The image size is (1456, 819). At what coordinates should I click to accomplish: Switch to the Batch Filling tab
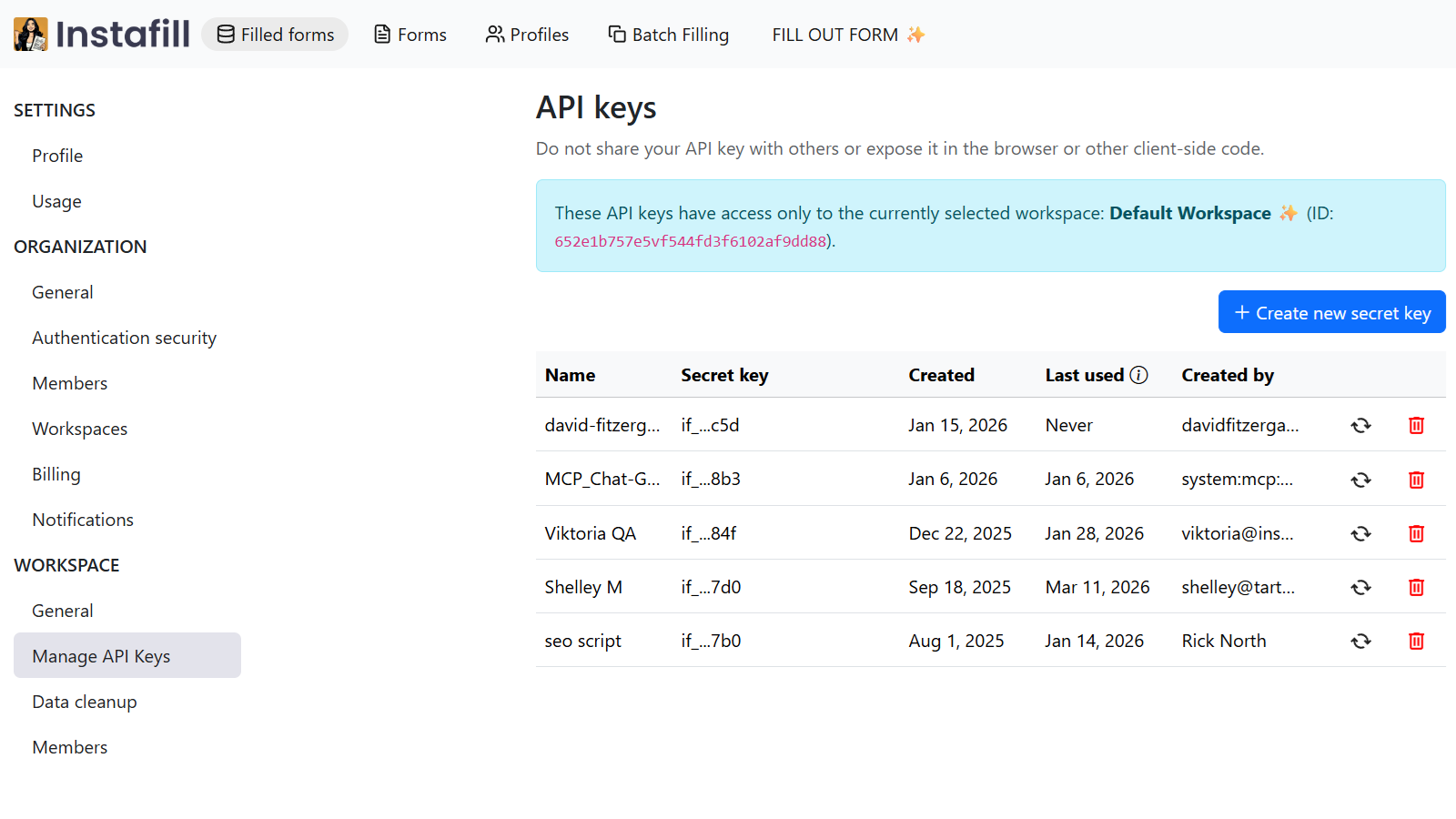pos(668,35)
